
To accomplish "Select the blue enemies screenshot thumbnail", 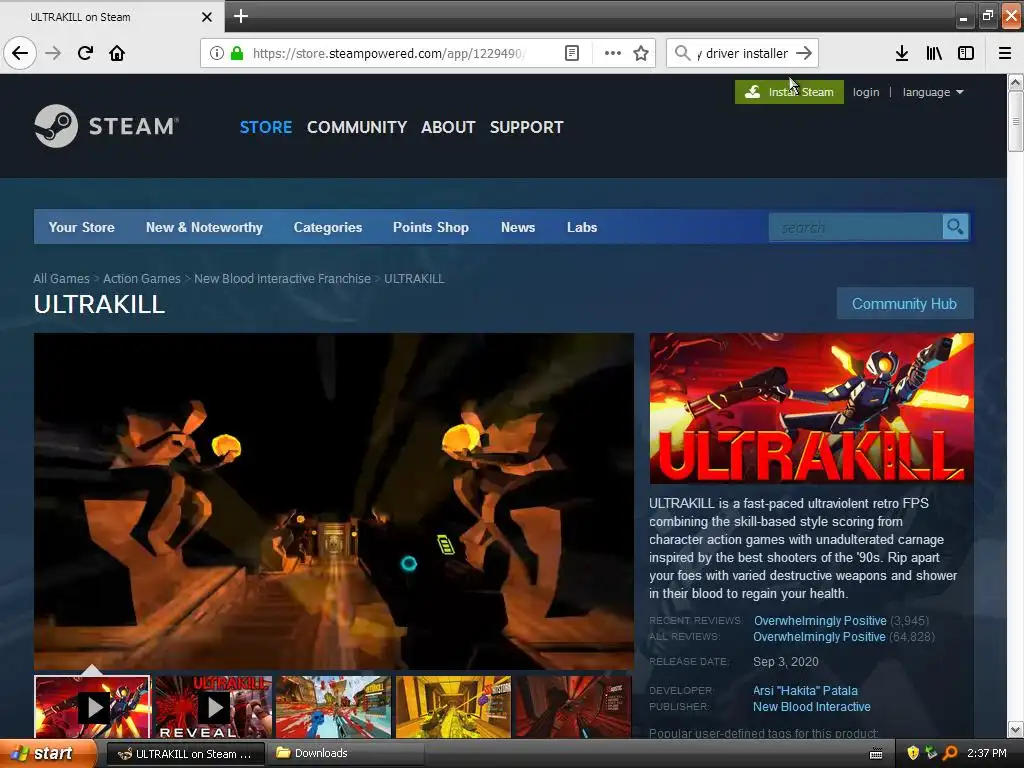I will click(x=333, y=707).
